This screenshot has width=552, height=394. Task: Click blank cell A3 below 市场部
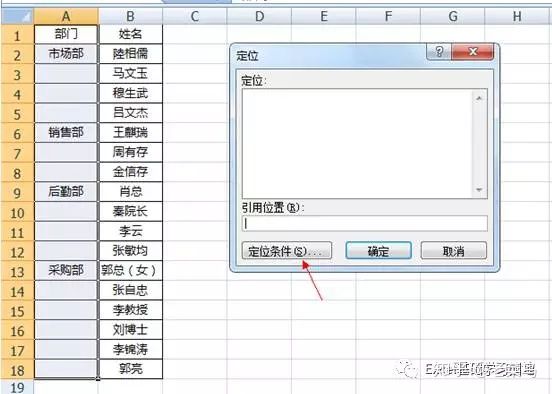point(66,74)
